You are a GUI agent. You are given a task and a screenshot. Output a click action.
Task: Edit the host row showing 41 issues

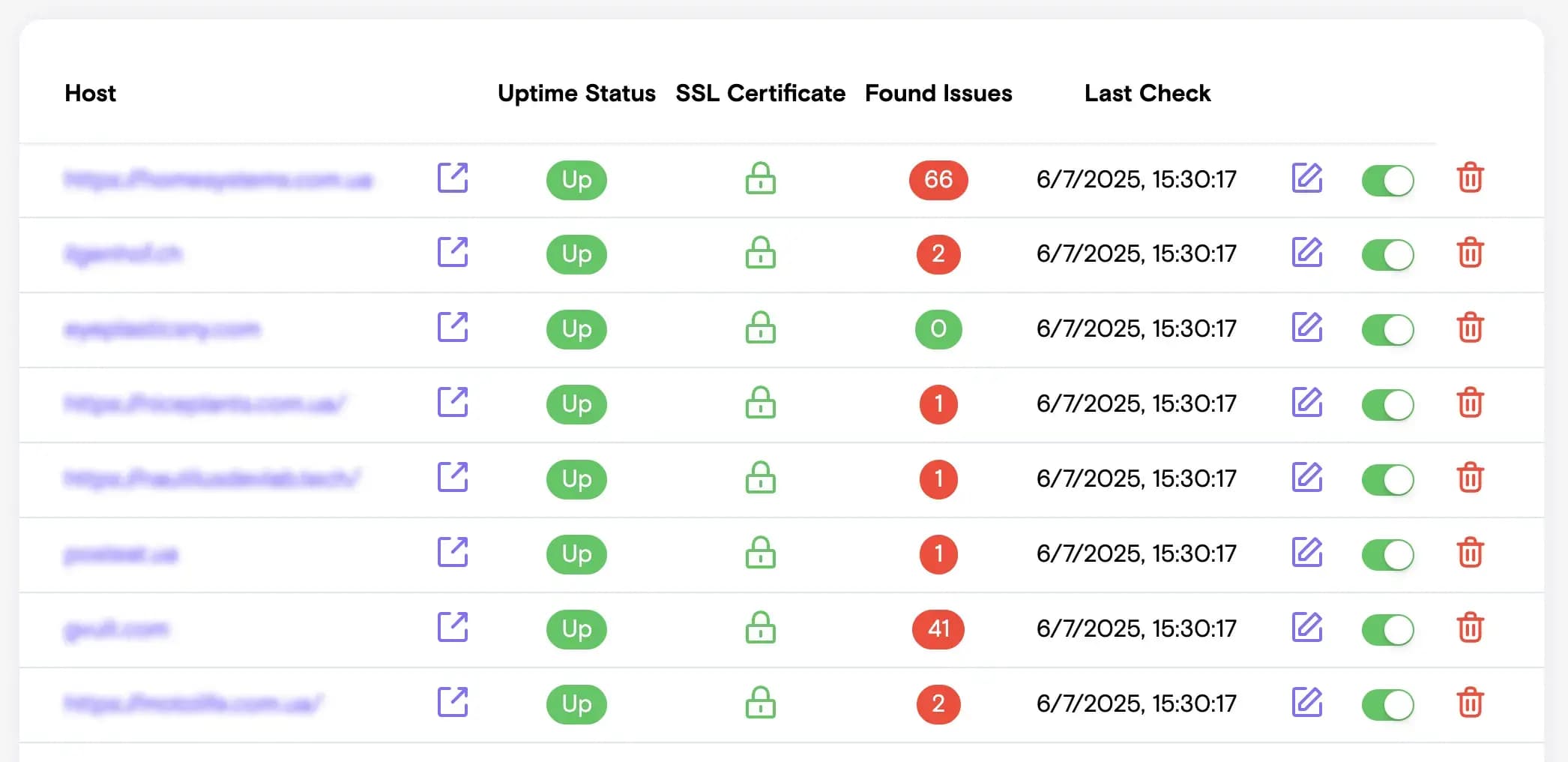coord(1307,628)
